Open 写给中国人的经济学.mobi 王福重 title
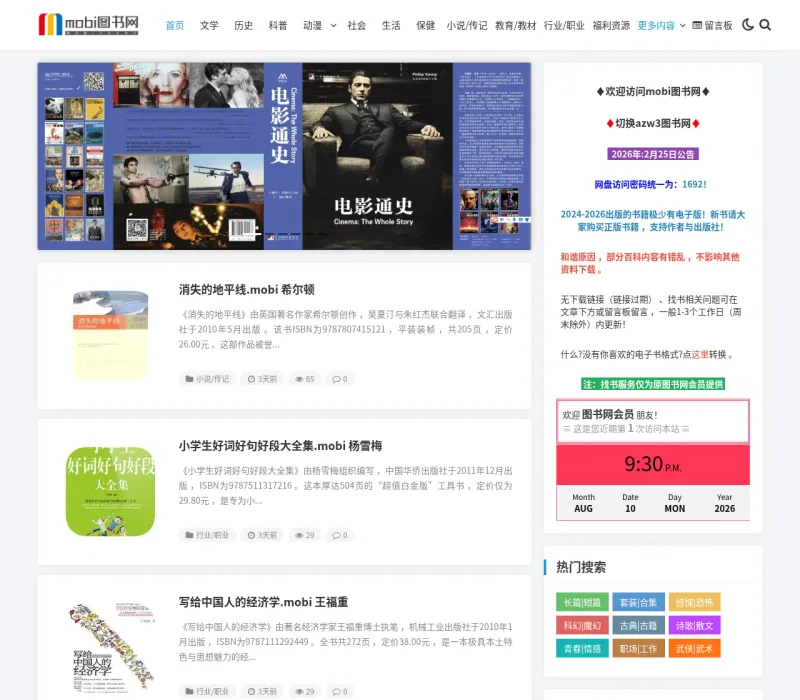This screenshot has height=700, width=800. point(263,602)
